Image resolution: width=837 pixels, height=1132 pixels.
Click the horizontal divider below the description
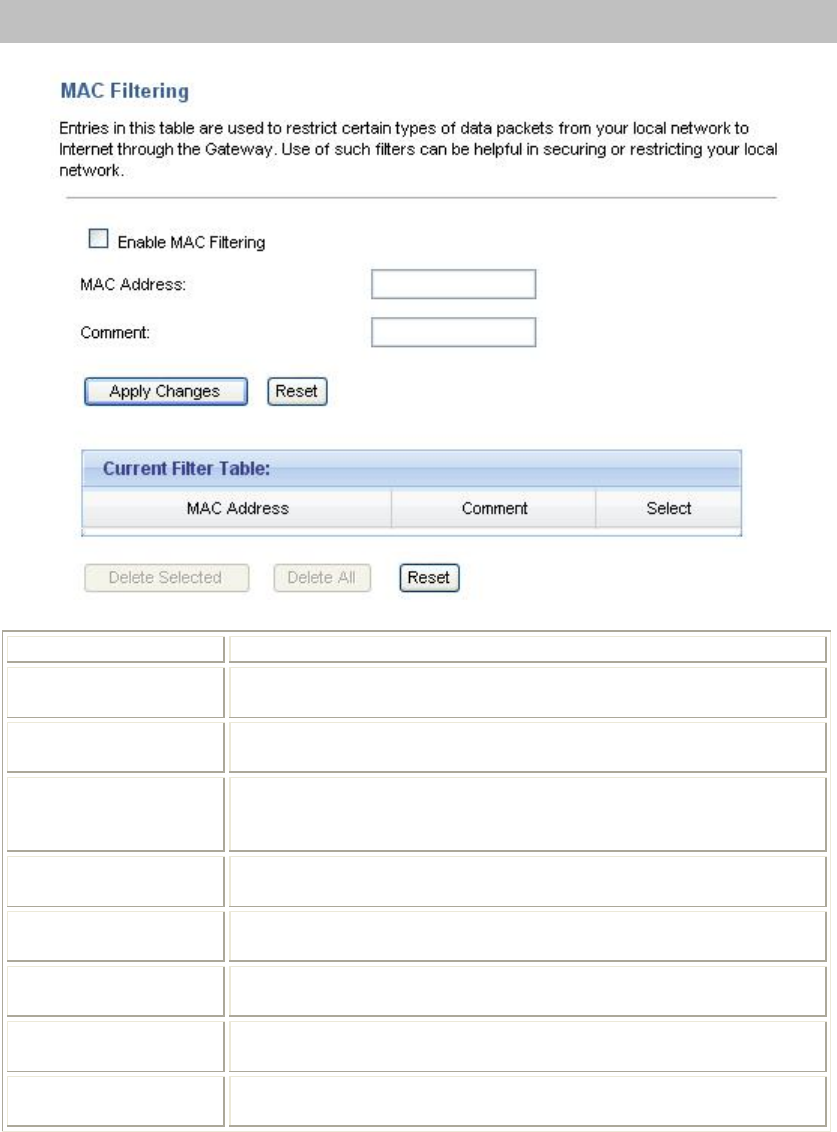[420, 198]
